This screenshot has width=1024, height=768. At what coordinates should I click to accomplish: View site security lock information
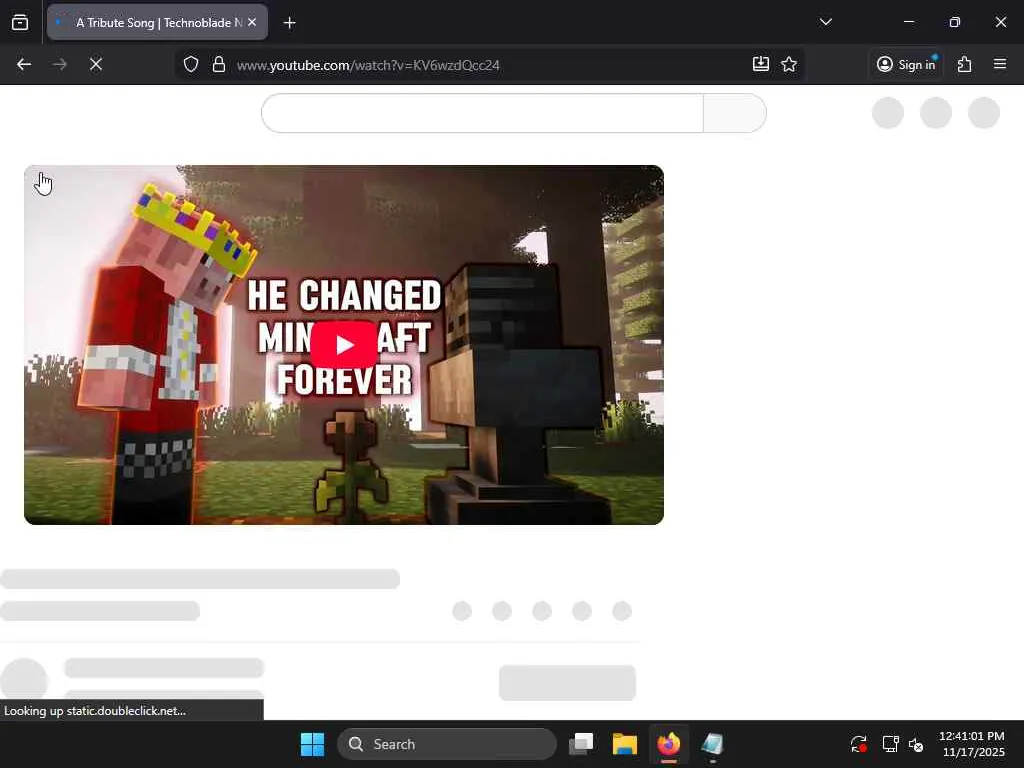219,64
